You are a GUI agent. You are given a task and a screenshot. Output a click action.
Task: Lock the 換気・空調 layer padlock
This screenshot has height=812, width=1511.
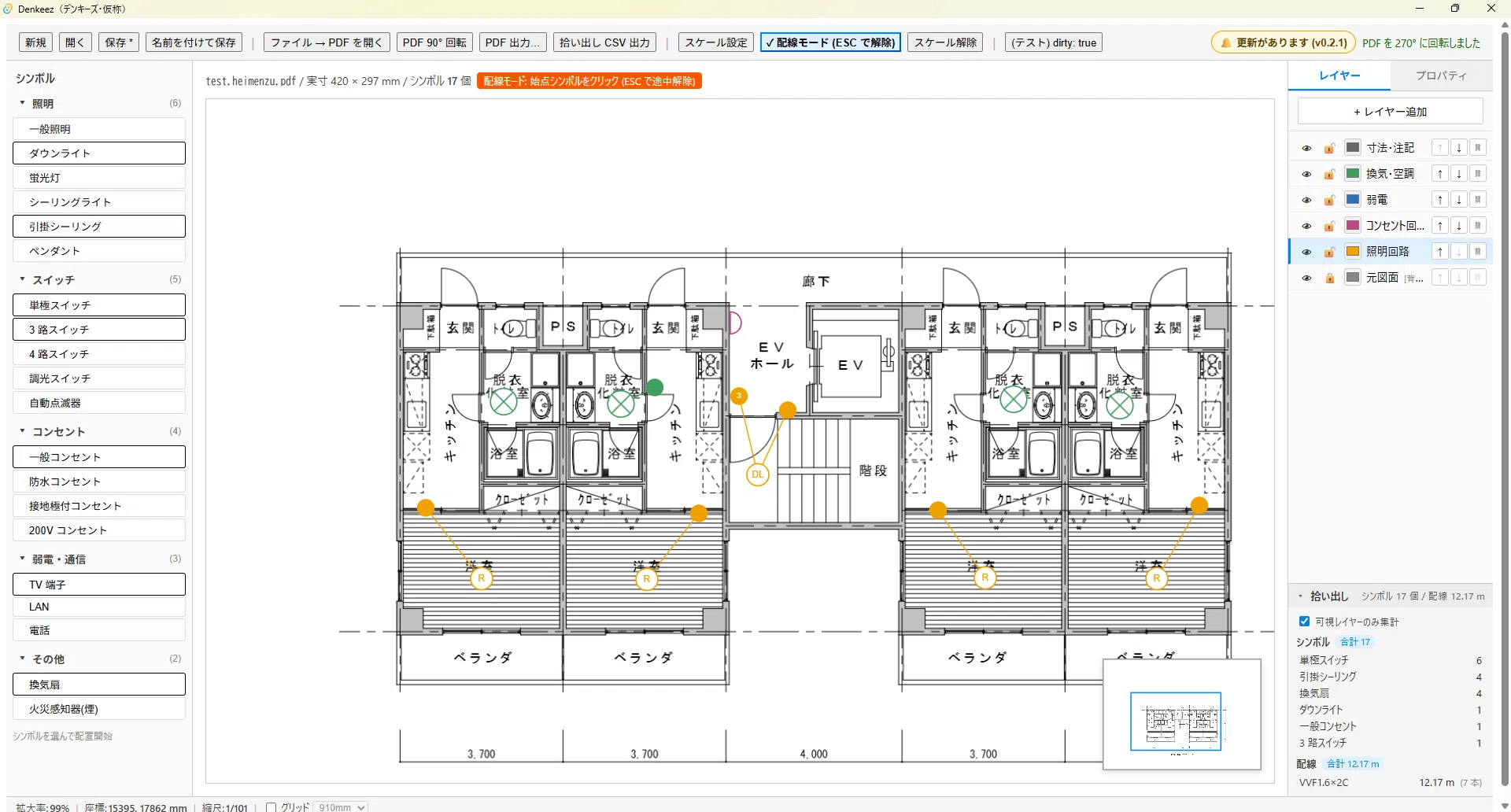pos(1329,174)
